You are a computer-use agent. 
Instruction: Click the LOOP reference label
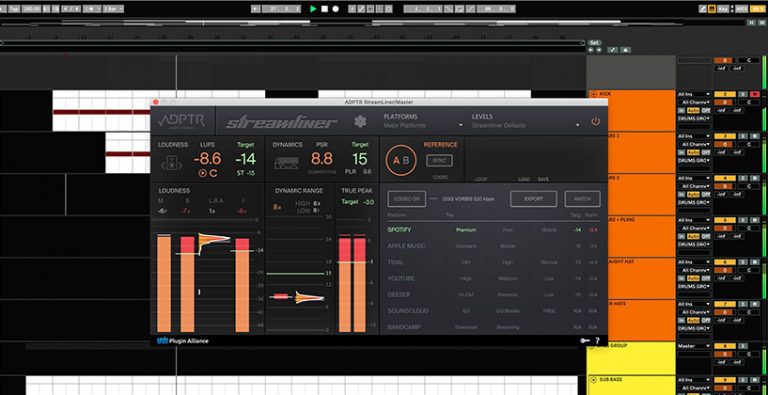pyautogui.click(x=481, y=179)
